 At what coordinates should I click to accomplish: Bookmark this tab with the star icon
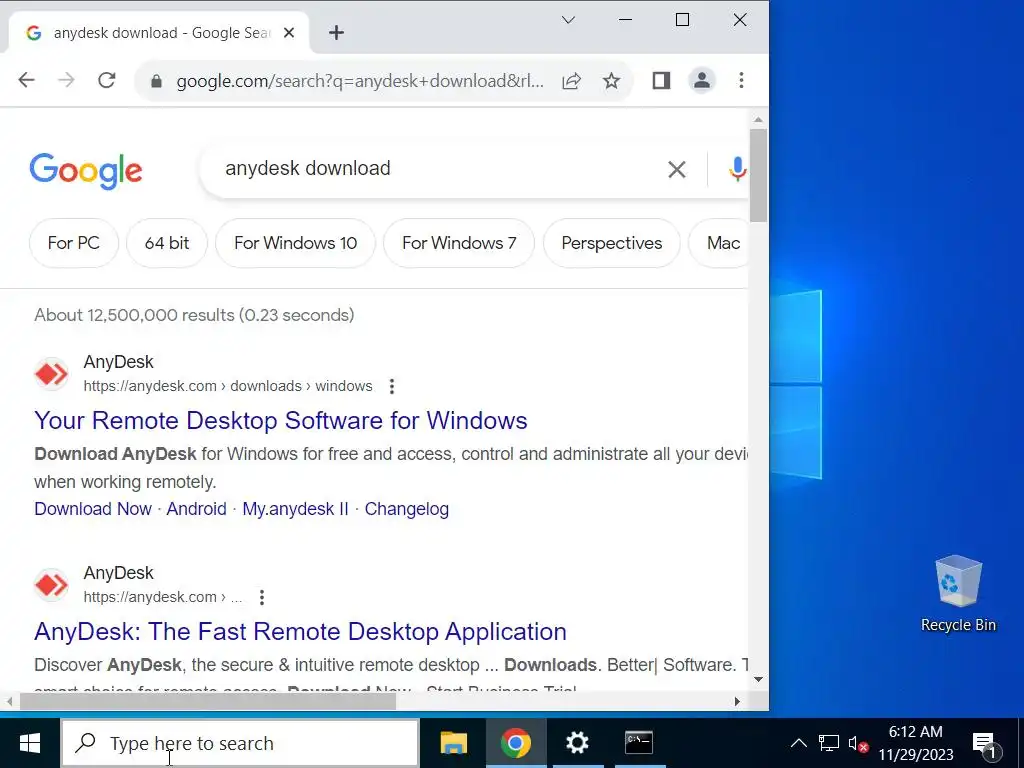point(611,81)
